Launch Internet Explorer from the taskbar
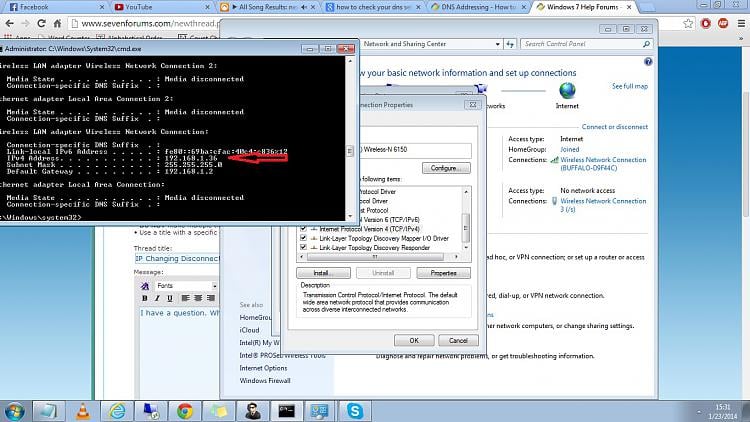The height and width of the screenshot is (422, 750). pyautogui.click(x=117, y=411)
